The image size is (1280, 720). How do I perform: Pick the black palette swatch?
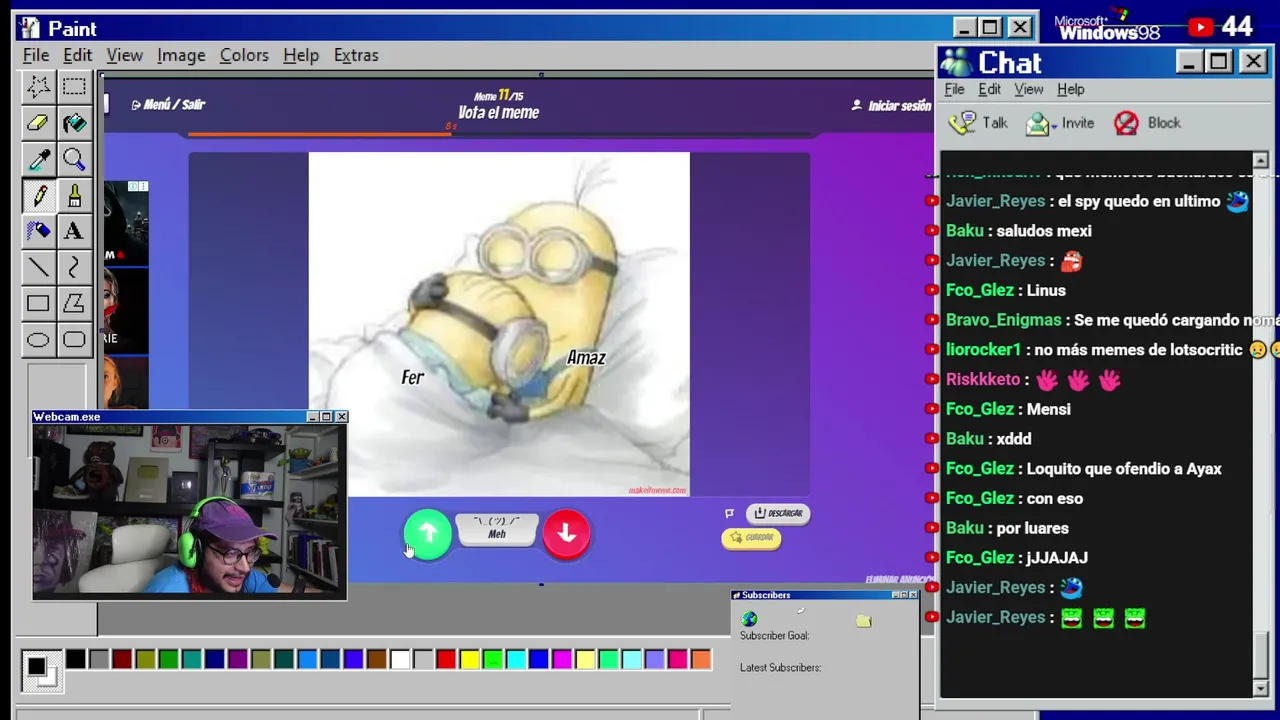[76, 659]
